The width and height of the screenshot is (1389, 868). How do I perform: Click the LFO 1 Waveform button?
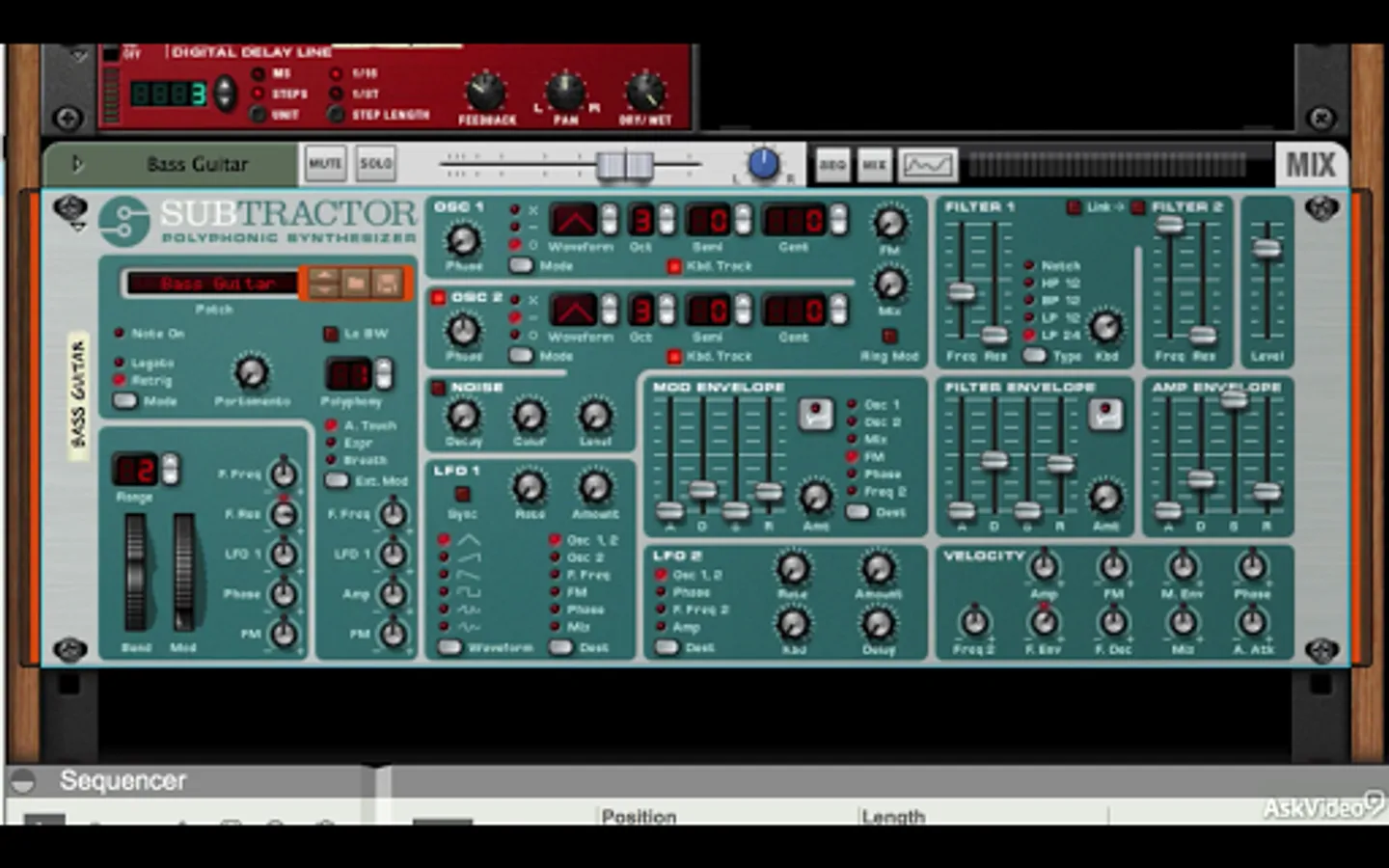(449, 647)
